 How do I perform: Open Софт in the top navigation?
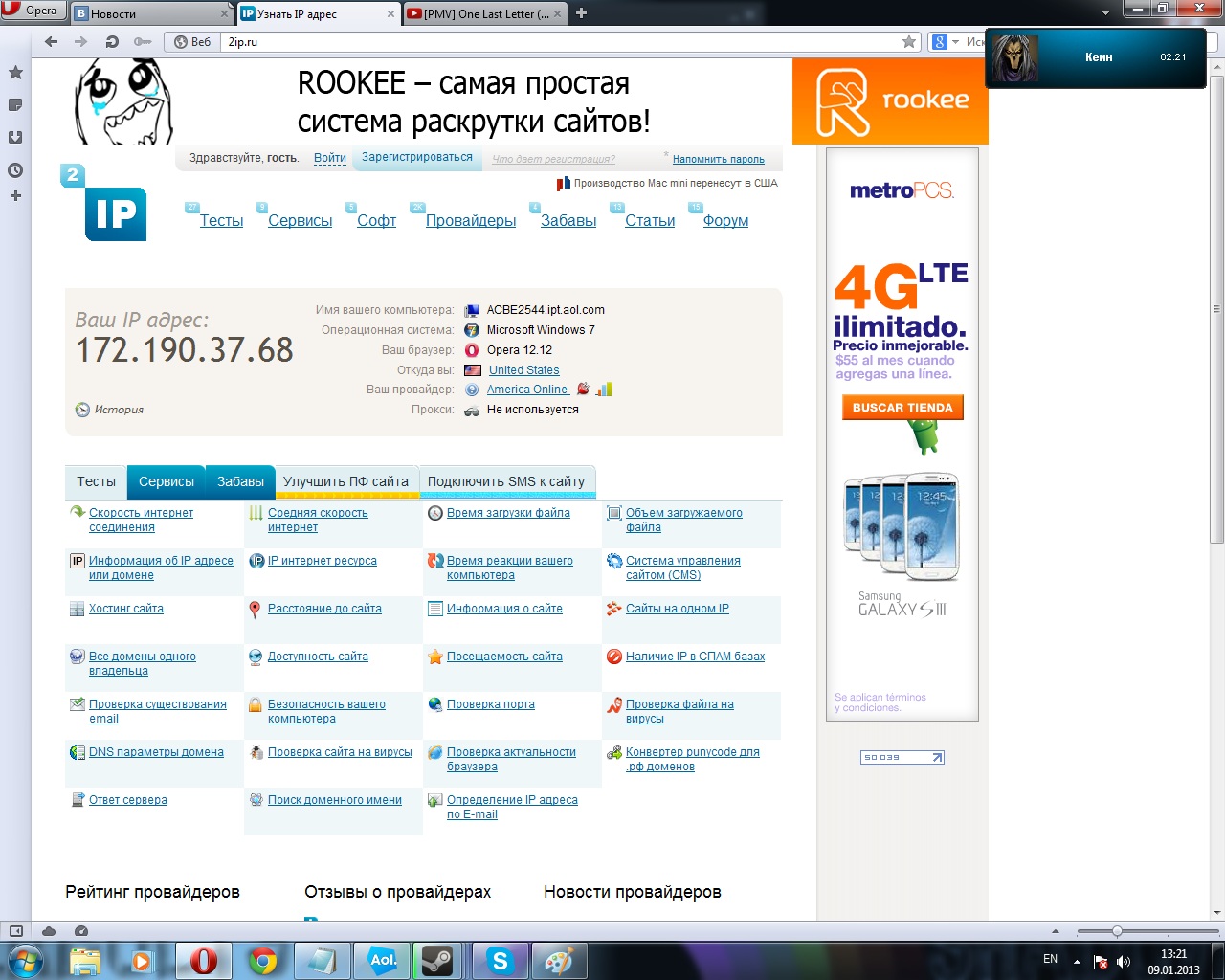[x=376, y=220]
